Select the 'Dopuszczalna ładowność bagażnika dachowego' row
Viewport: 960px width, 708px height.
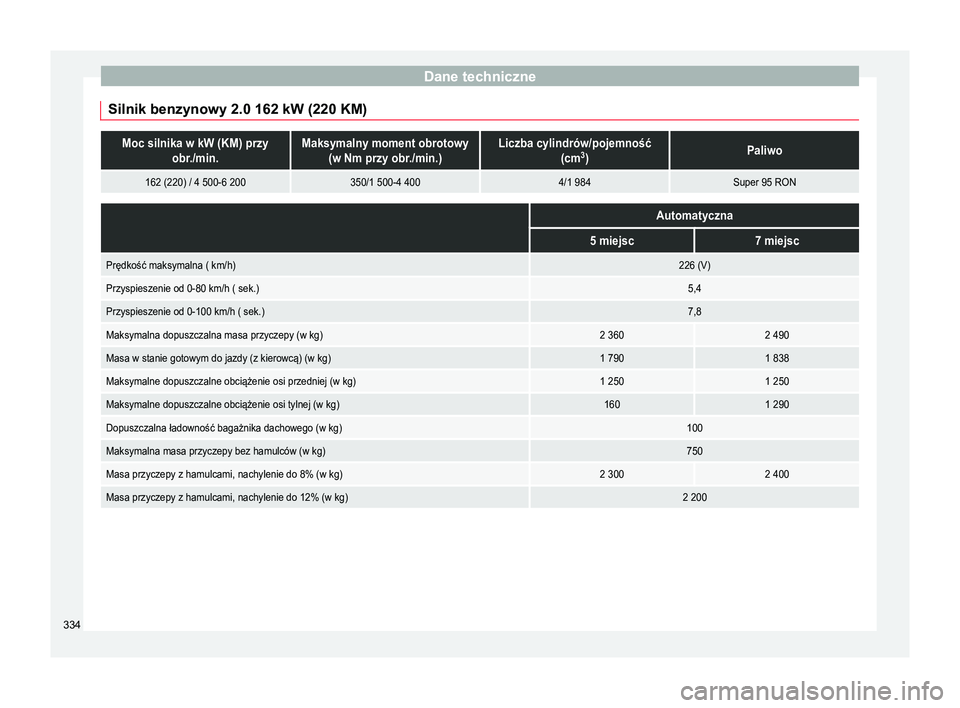224,428
